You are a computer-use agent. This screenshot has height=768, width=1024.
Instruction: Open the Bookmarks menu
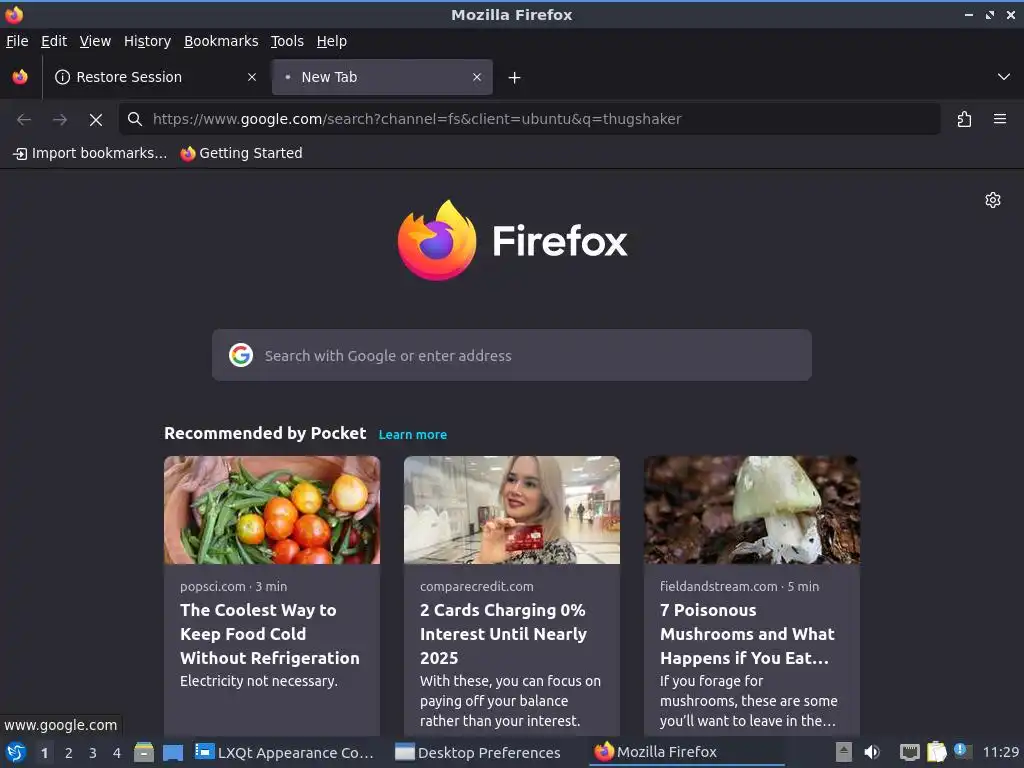[221, 41]
